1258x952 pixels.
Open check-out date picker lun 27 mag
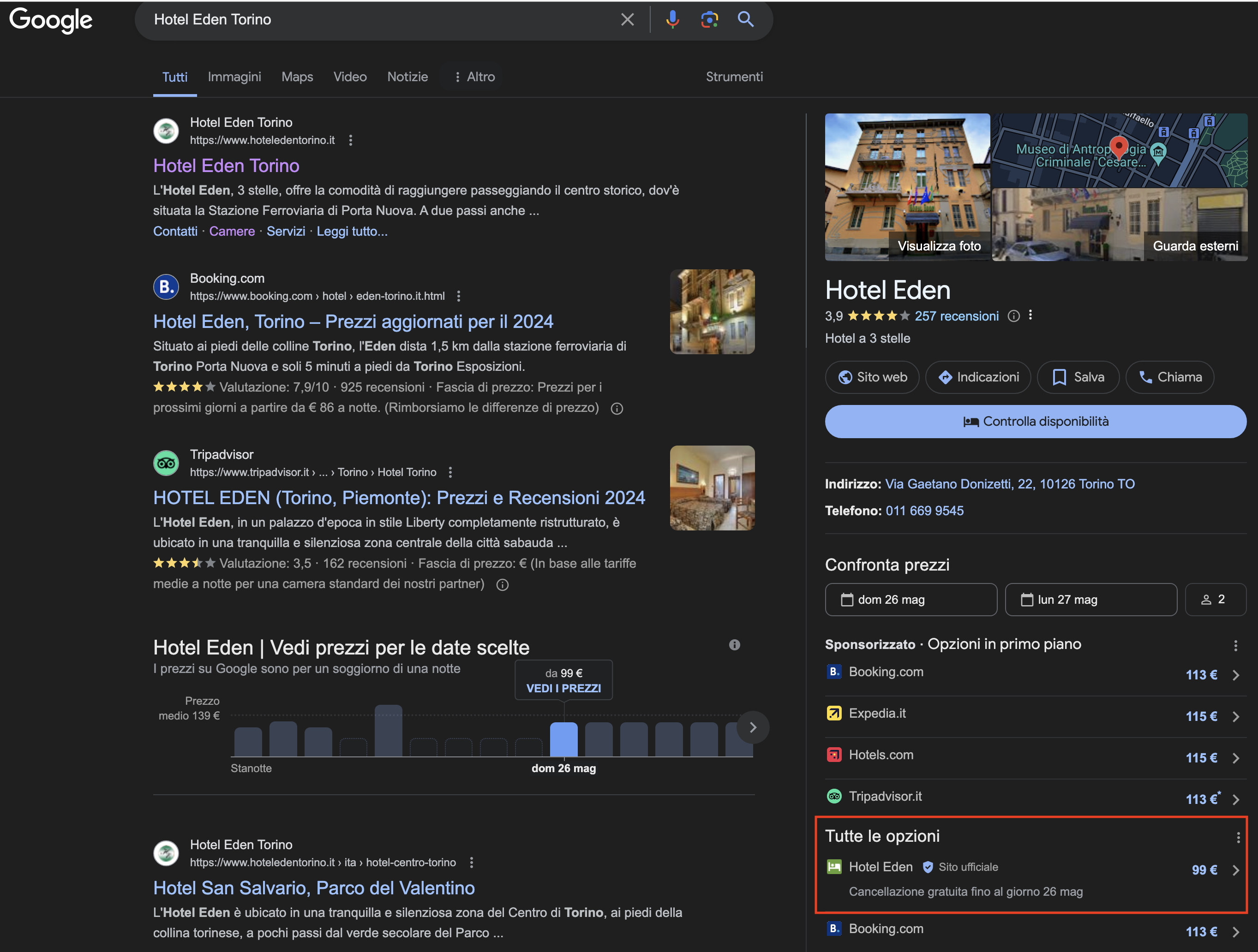(x=1091, y=600)
